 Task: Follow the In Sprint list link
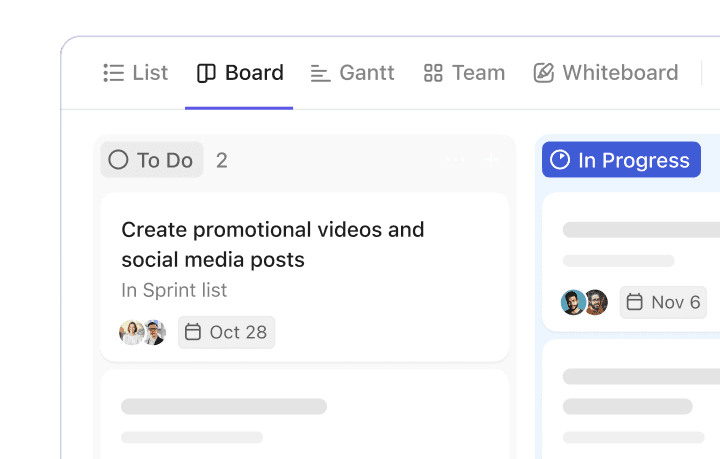click(x=174, y=290)
